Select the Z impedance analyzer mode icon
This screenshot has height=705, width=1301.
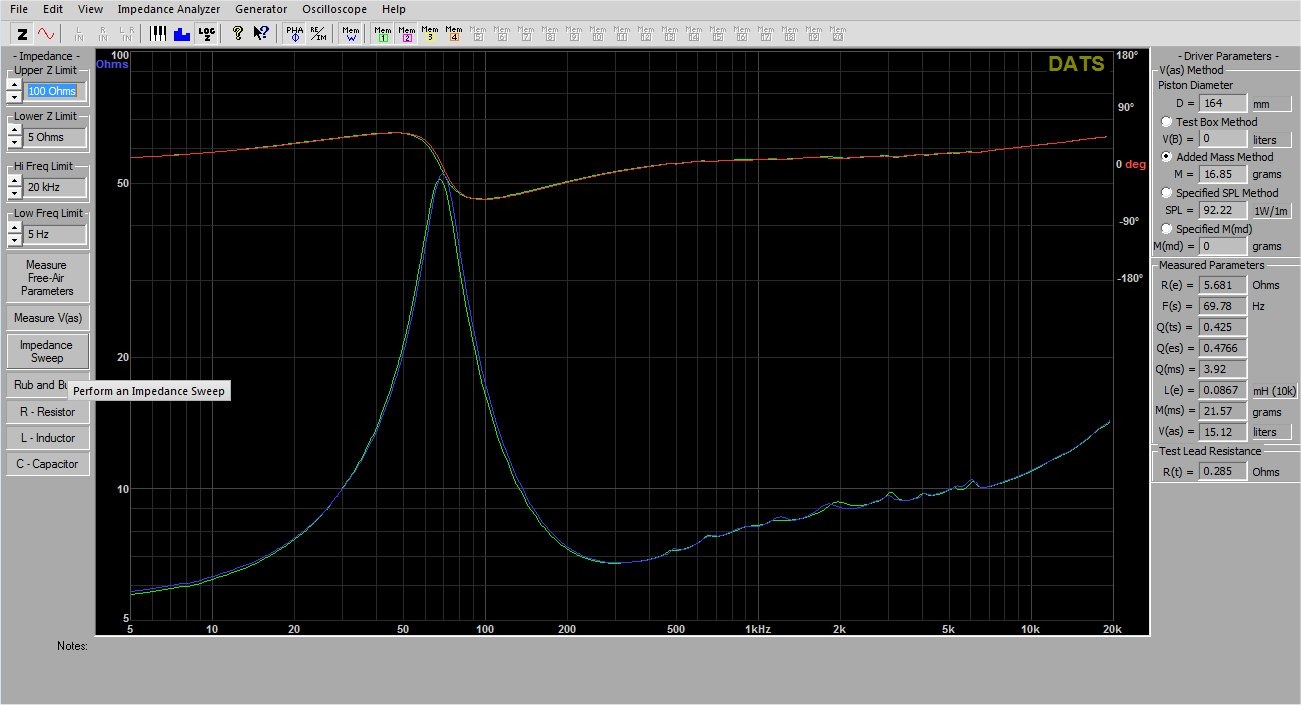coord(22,33)
